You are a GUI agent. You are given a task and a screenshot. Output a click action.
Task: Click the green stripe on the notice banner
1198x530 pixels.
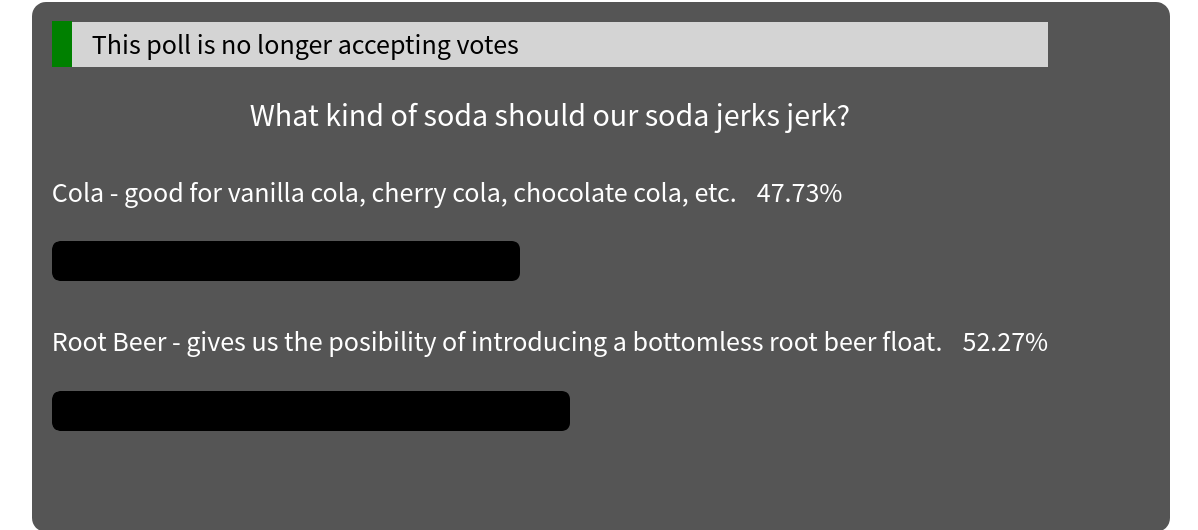pos(62,44)
